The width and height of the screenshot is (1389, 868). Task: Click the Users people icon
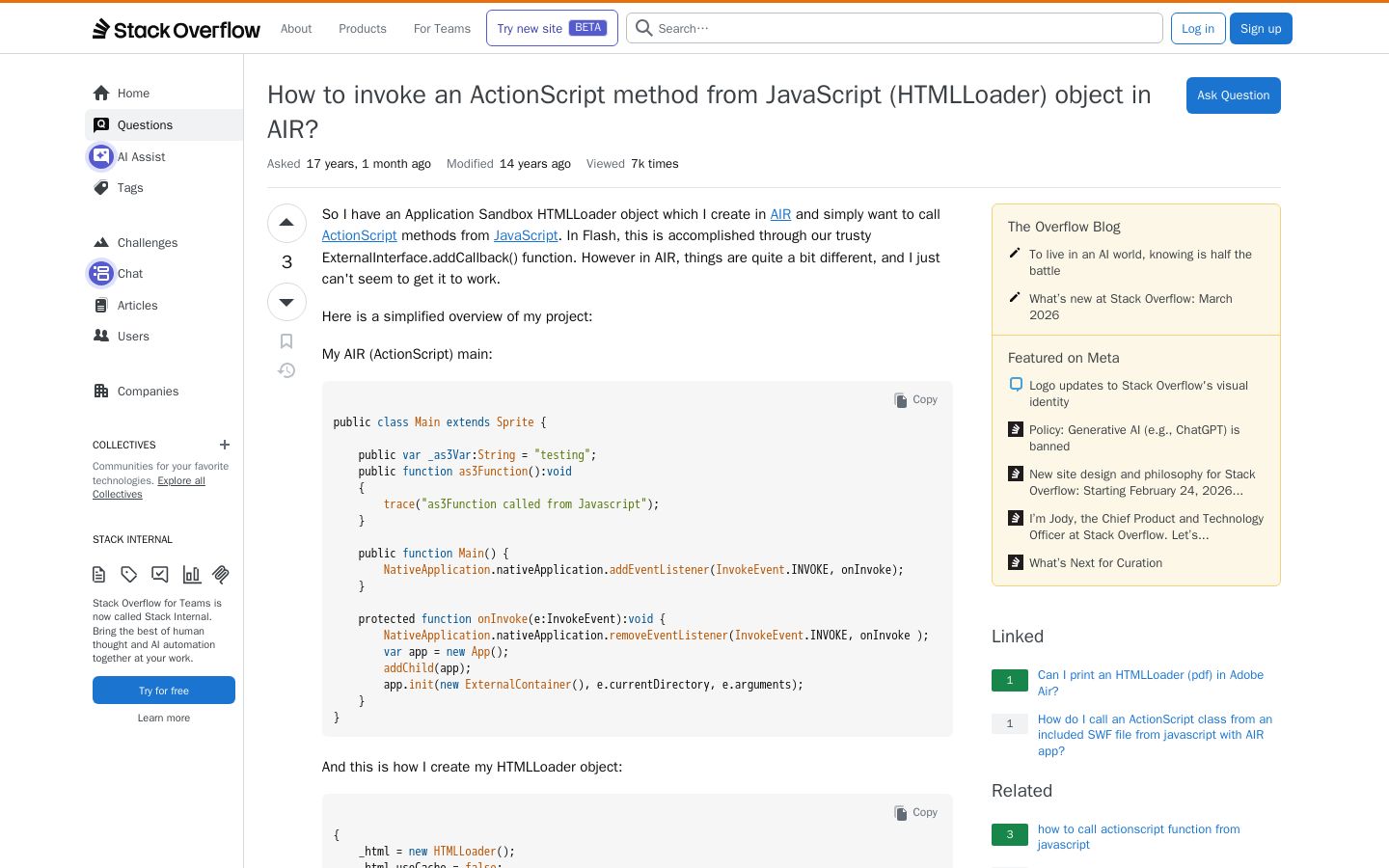(101, 336)
